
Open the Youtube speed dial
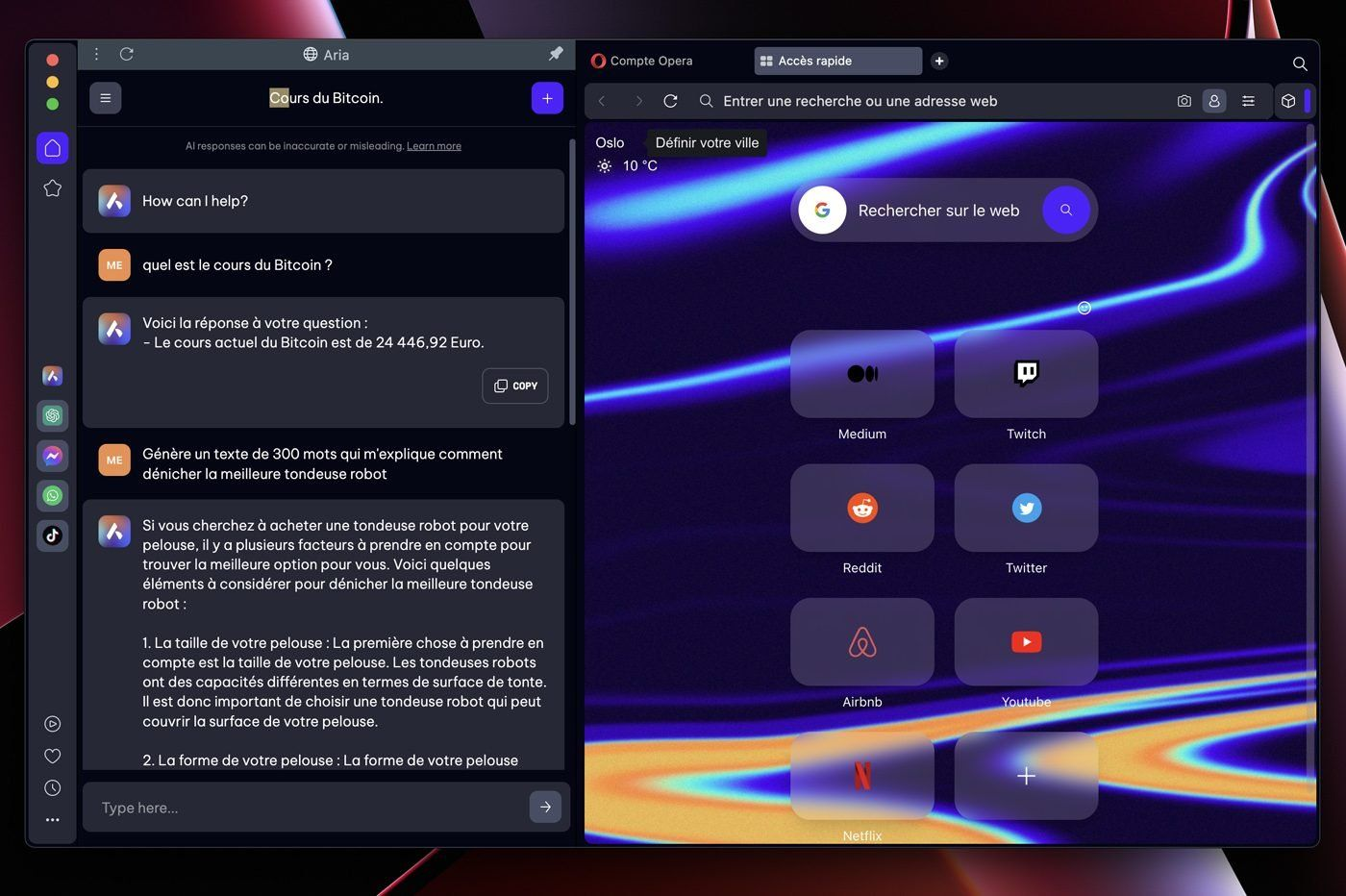(x=1026, y=642)
